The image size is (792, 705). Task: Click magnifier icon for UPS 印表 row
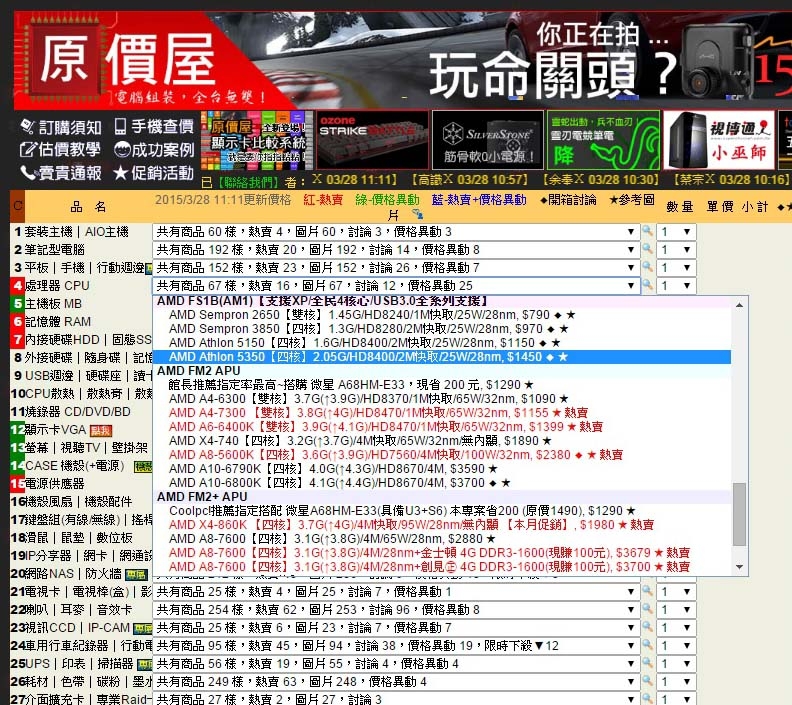coord(647,663)
